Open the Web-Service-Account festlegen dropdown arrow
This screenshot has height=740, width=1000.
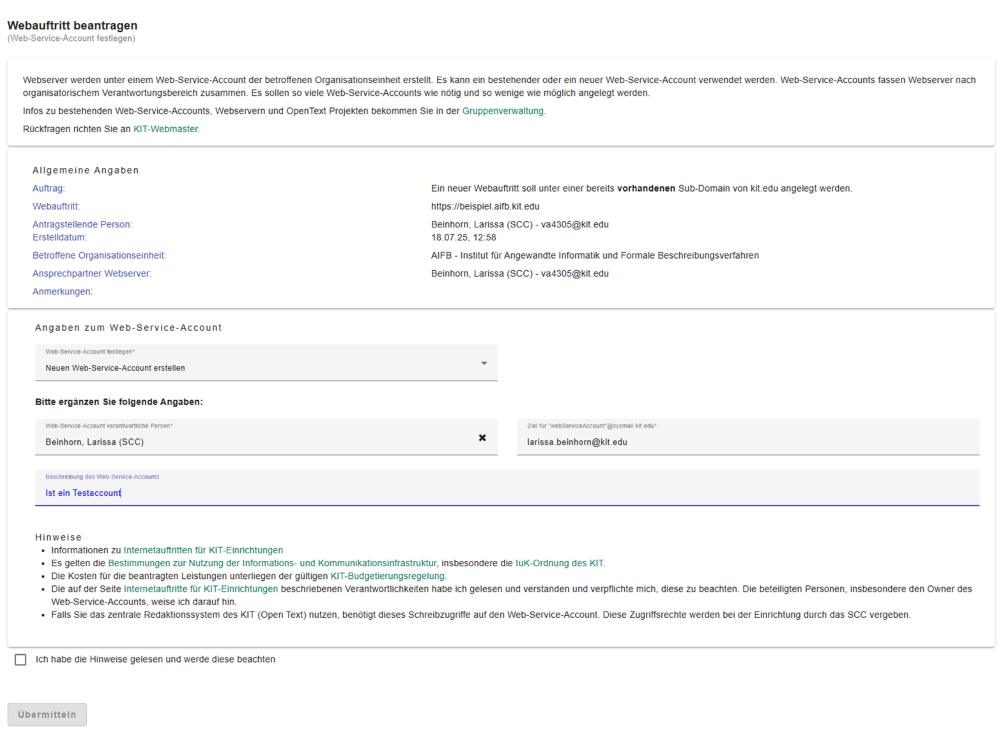(x=484, y=363)
